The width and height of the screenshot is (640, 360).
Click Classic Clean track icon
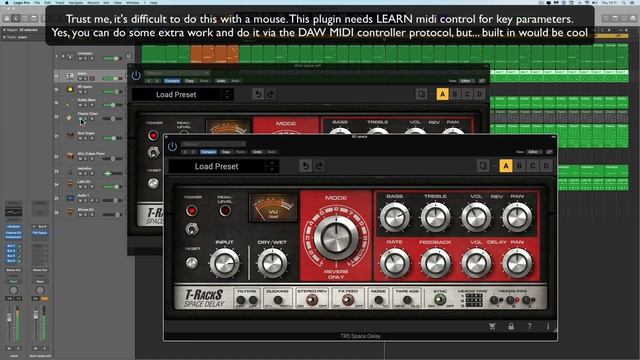click(x=70, y=117)
